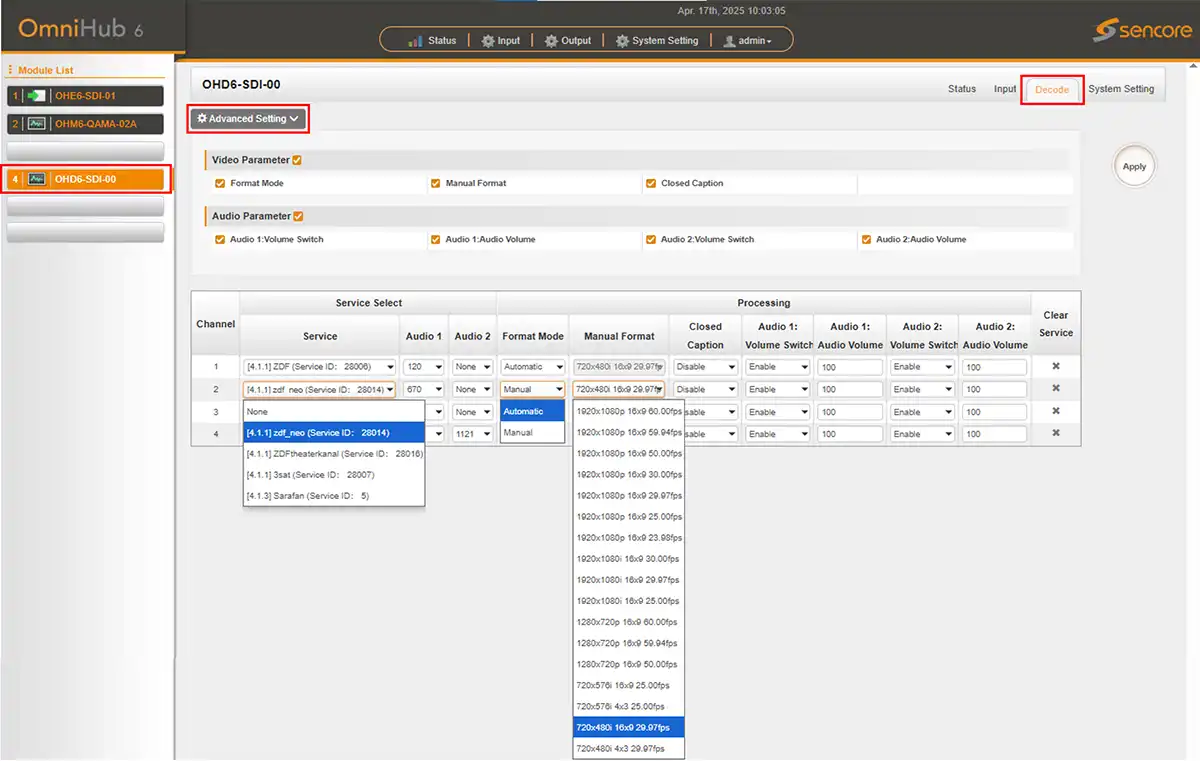Select 720x576i 4x3 25.00fps format
Viewport: 1200px width, 761px height.
629,706
